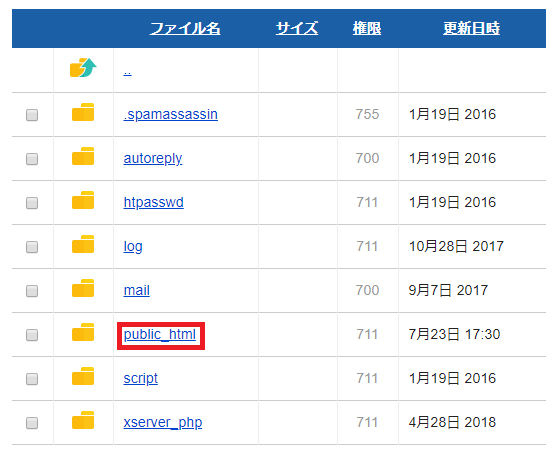This screenshot has width=560, height=460.
Task: Click the log folder icon
Action: (x=83, y=244)
